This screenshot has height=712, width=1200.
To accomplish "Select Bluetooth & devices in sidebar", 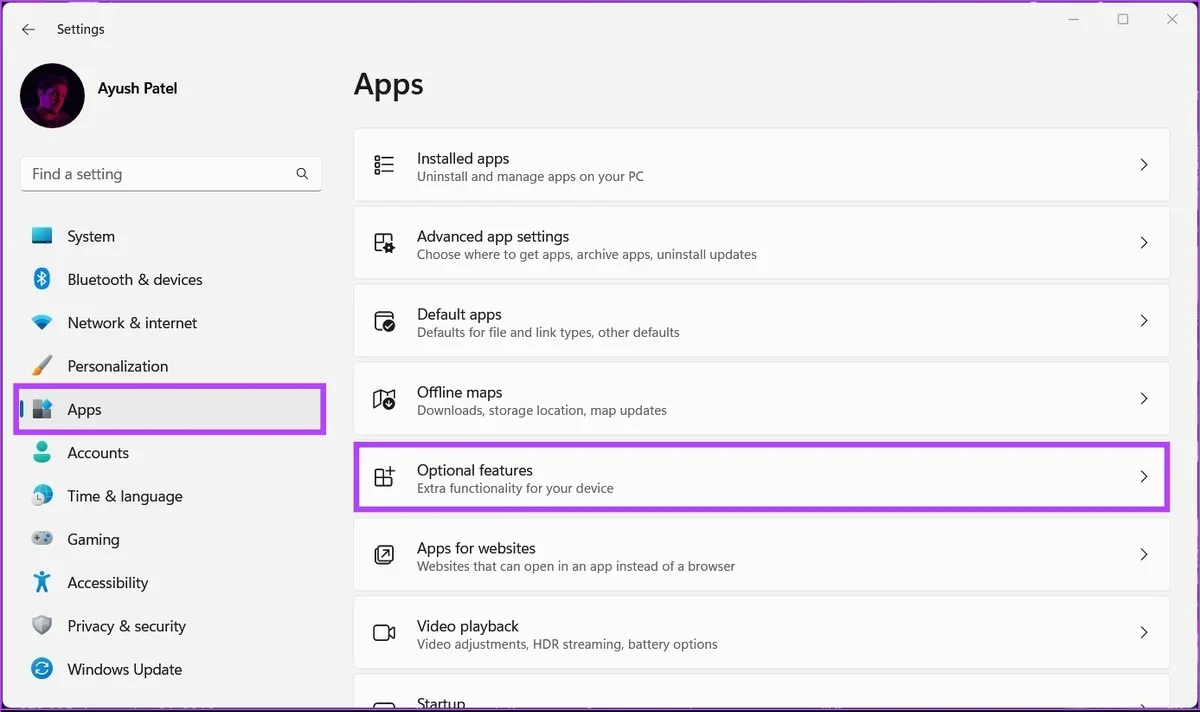I will [134, 280].
